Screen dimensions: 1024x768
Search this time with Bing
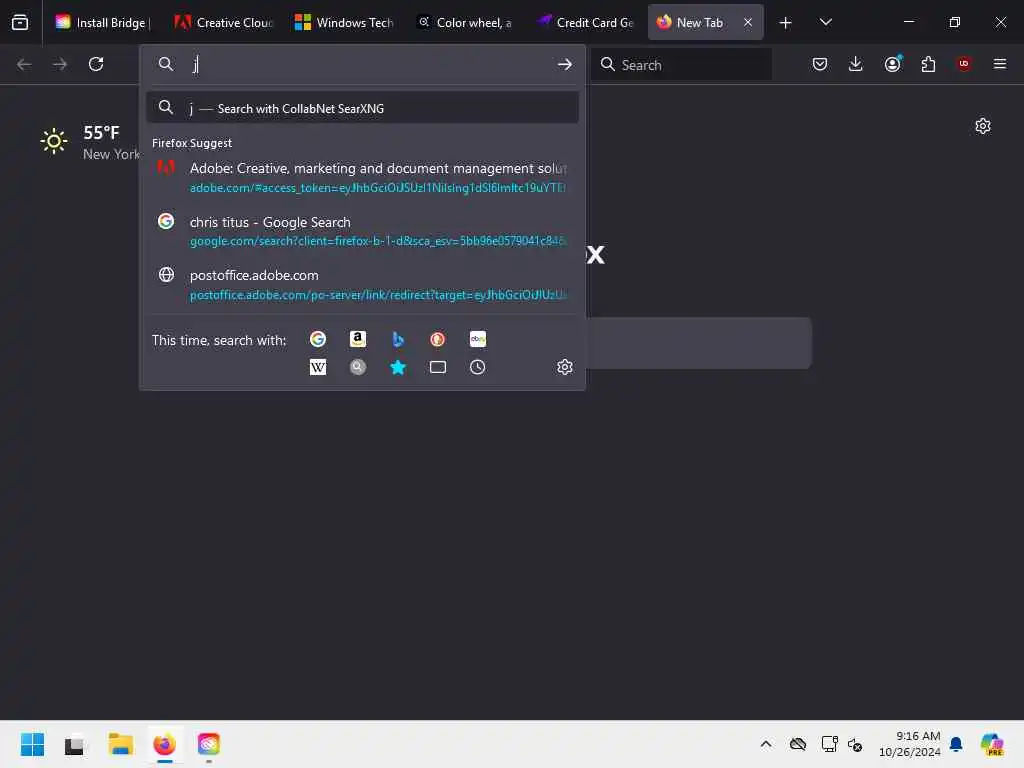tap(398, 339)
